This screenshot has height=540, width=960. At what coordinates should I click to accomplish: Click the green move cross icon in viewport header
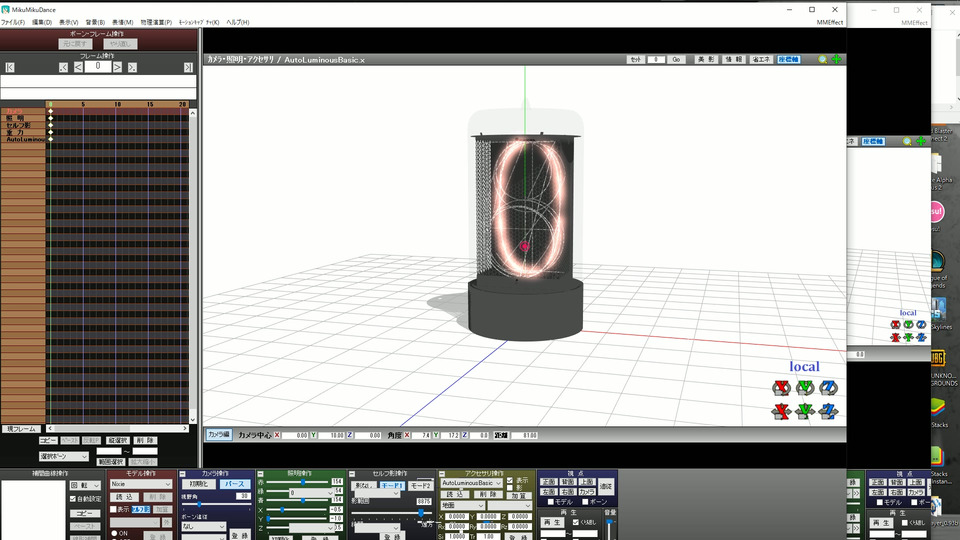tap(836, 60)
